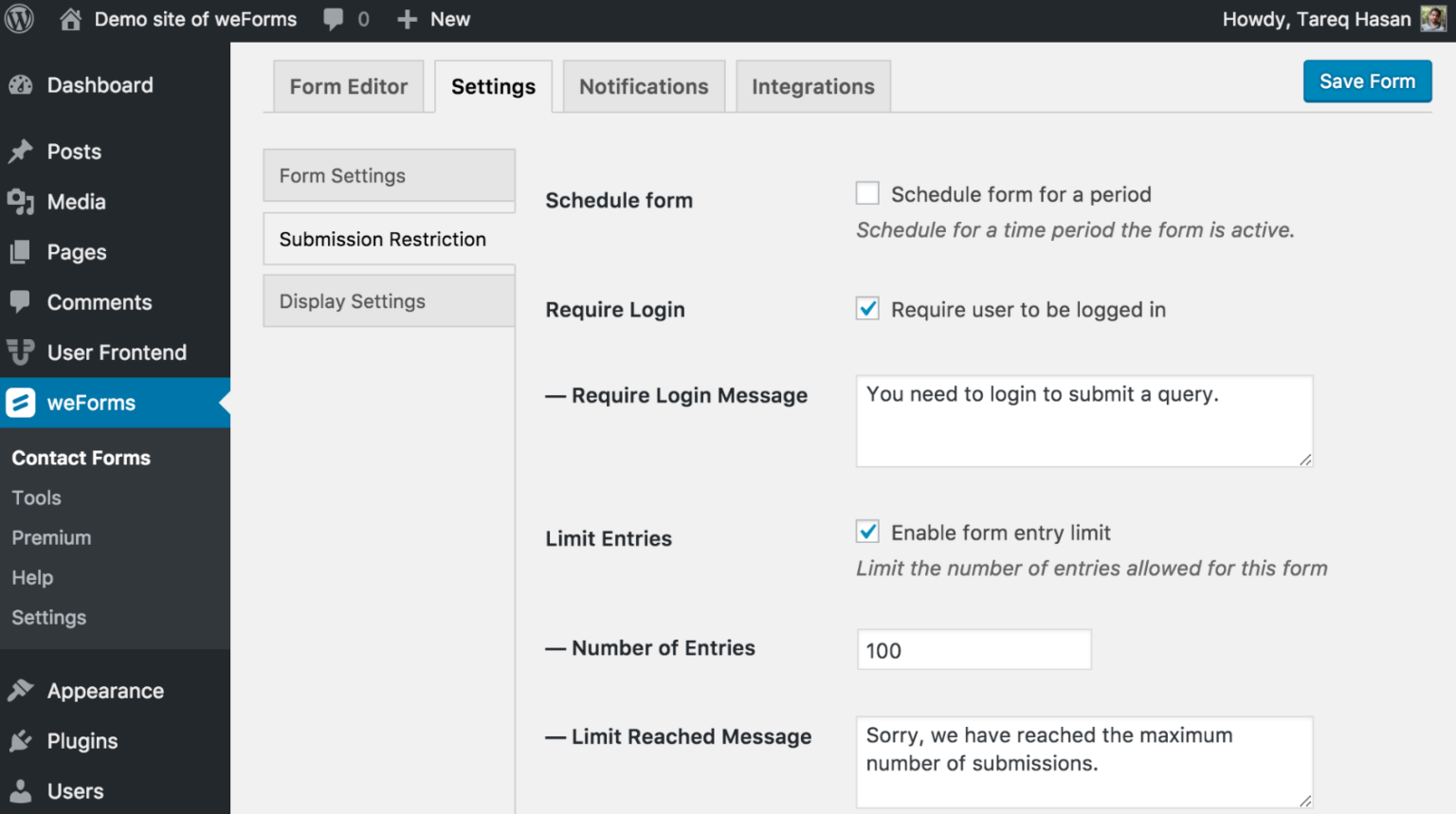This screenshot has height=814, width=1456.
Task: Select the Posts pushpin icon
Action: (x=23, y=151)
